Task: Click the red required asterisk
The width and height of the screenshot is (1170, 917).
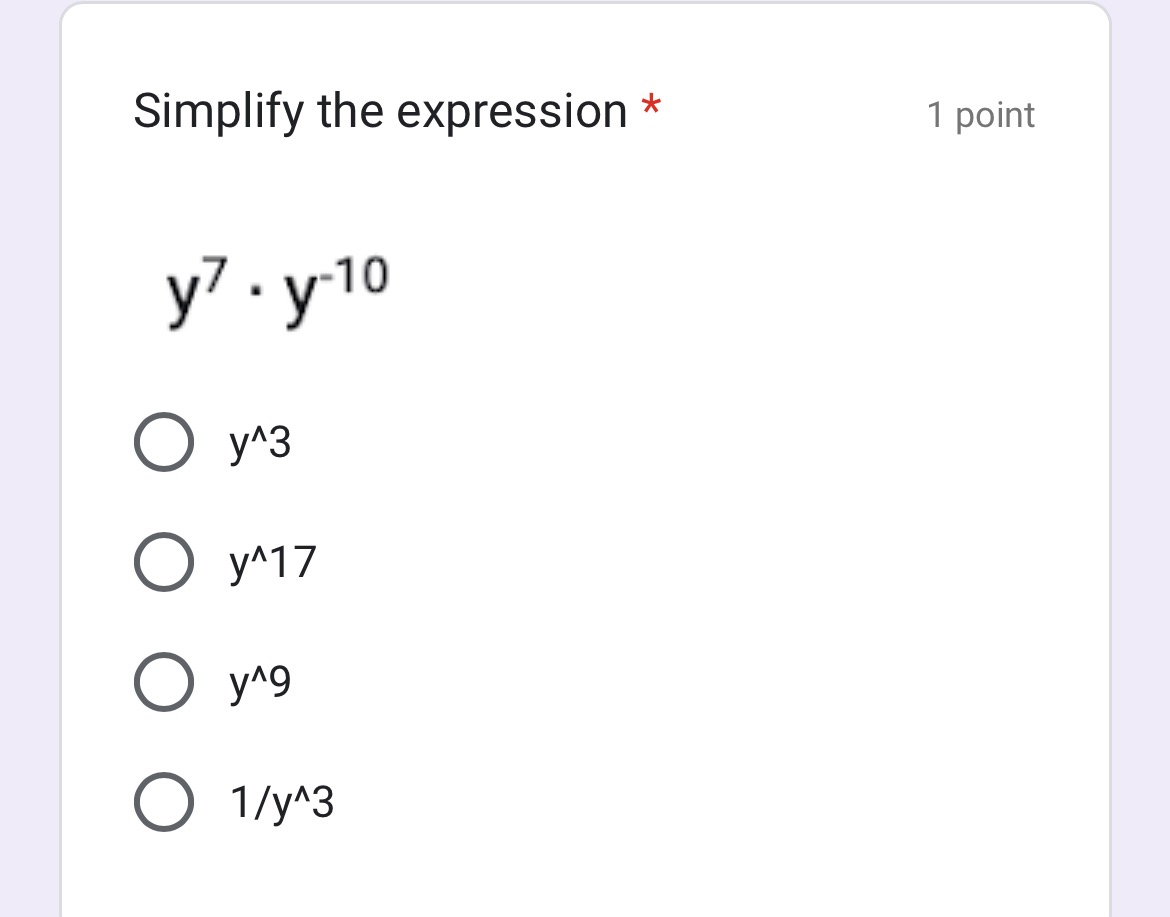Action: pyautogui.click(x=651, y=106)
